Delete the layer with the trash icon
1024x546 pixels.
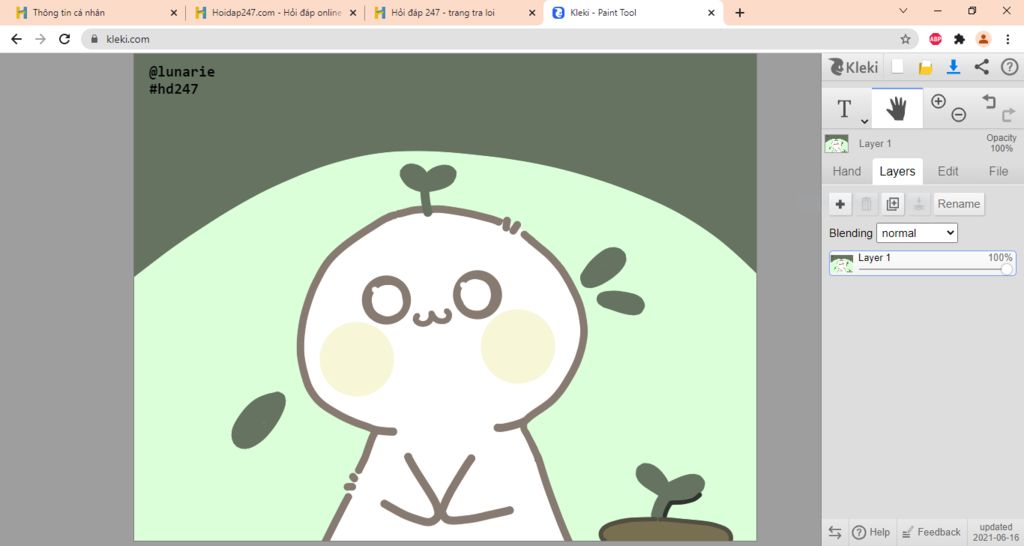(x=866, y=204)
